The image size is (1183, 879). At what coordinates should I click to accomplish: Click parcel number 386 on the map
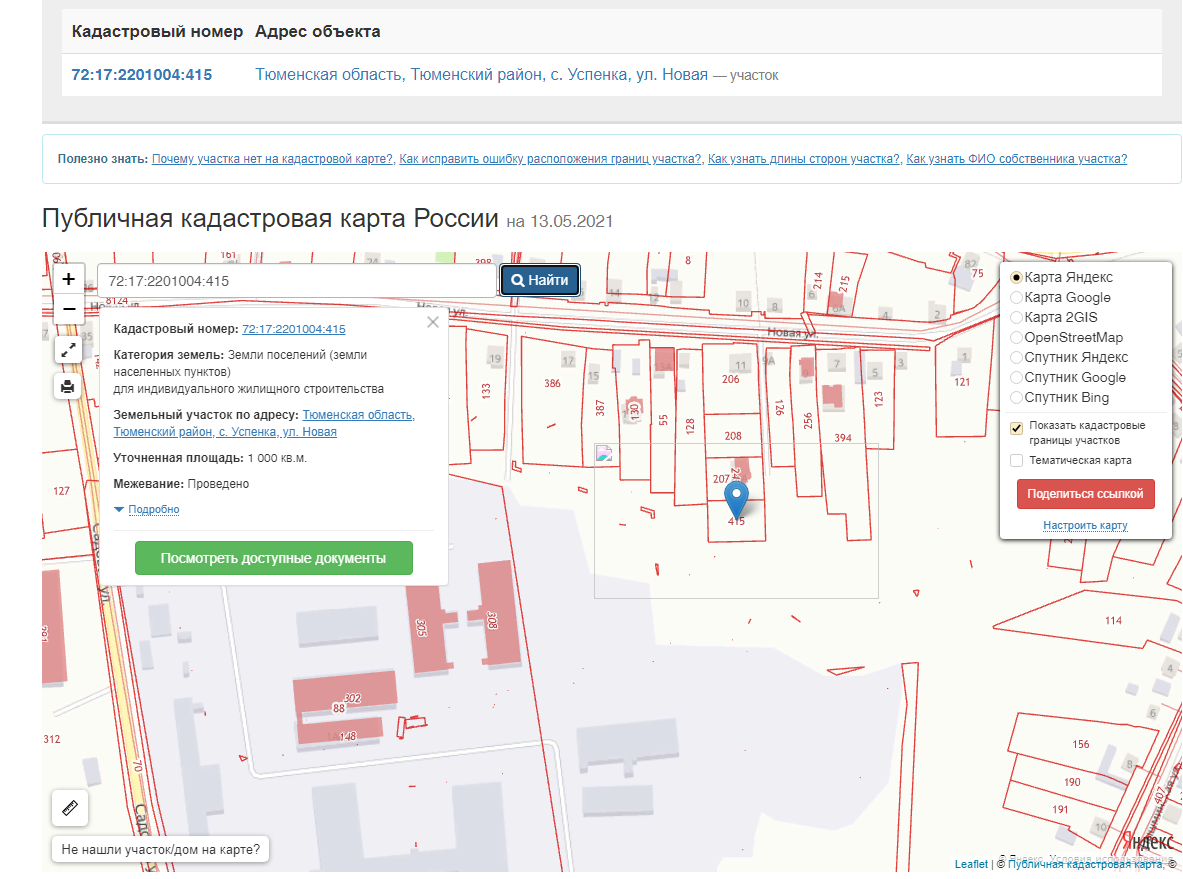point(552,383)
